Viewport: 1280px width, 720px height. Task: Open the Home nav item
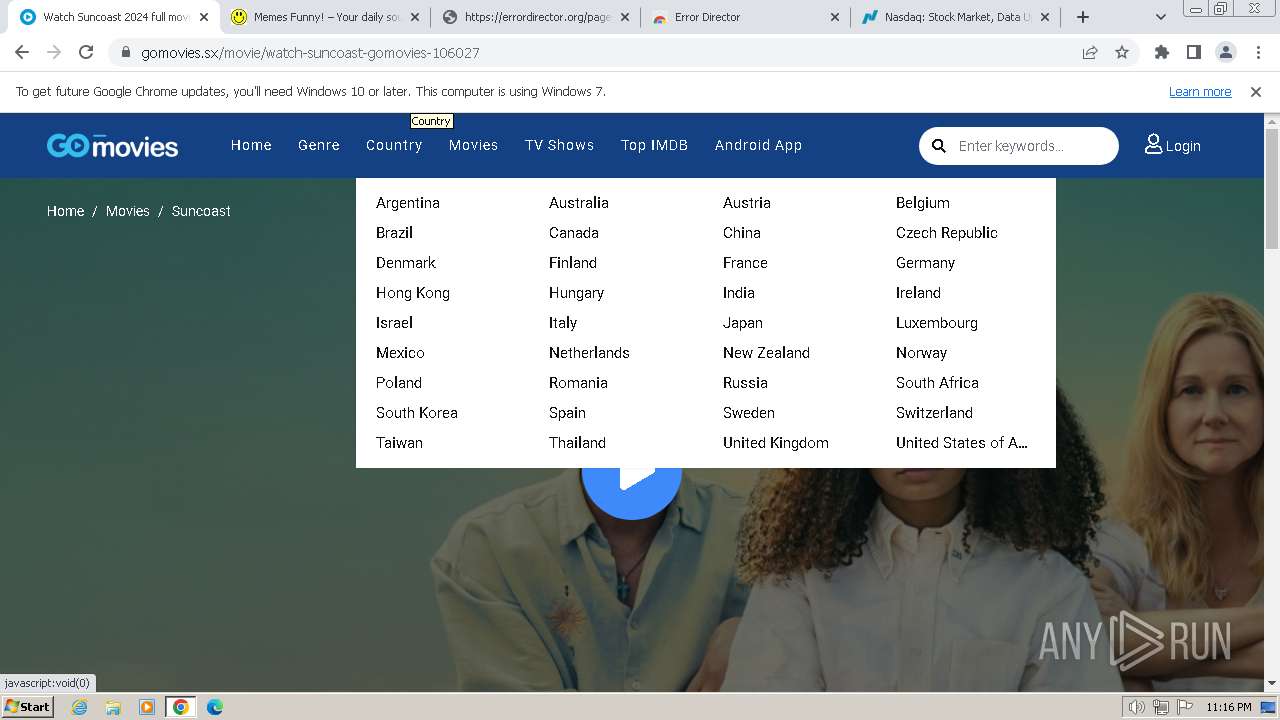pos(251,145)
